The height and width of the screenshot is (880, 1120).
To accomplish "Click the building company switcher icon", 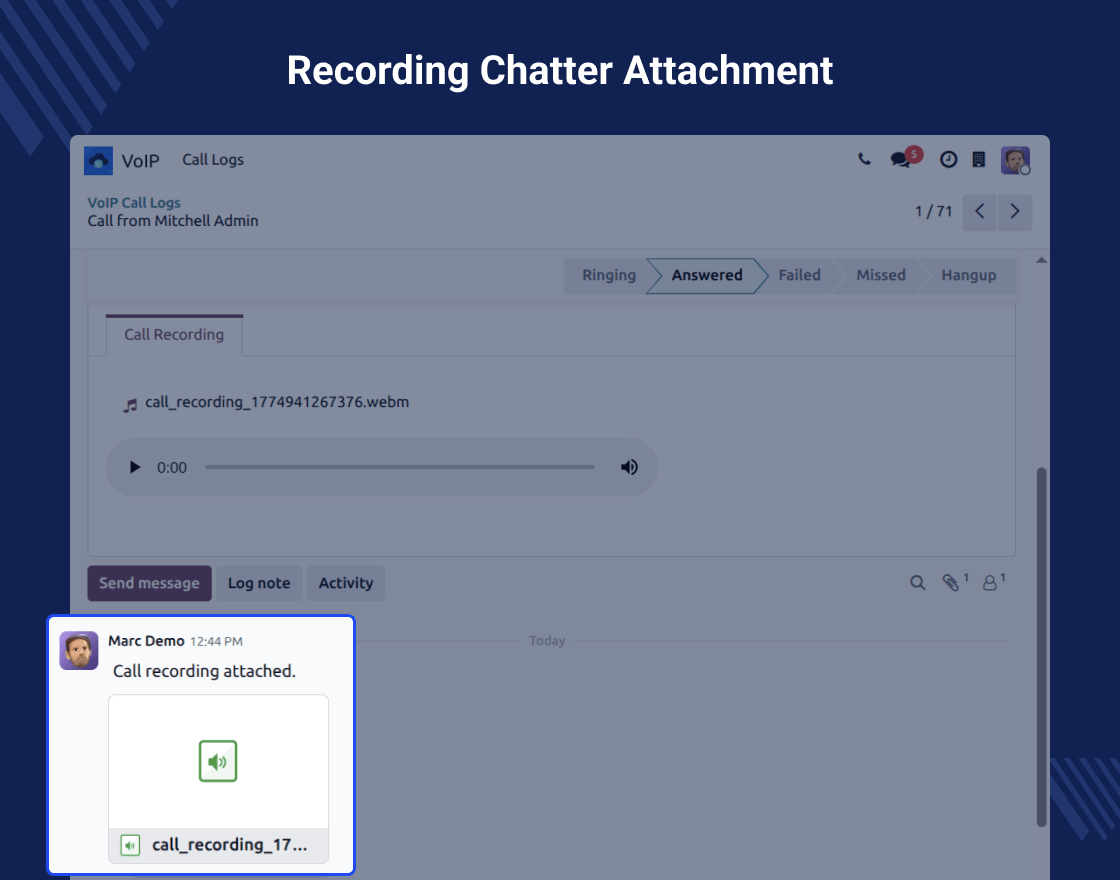I will click(x=979, y=160).
